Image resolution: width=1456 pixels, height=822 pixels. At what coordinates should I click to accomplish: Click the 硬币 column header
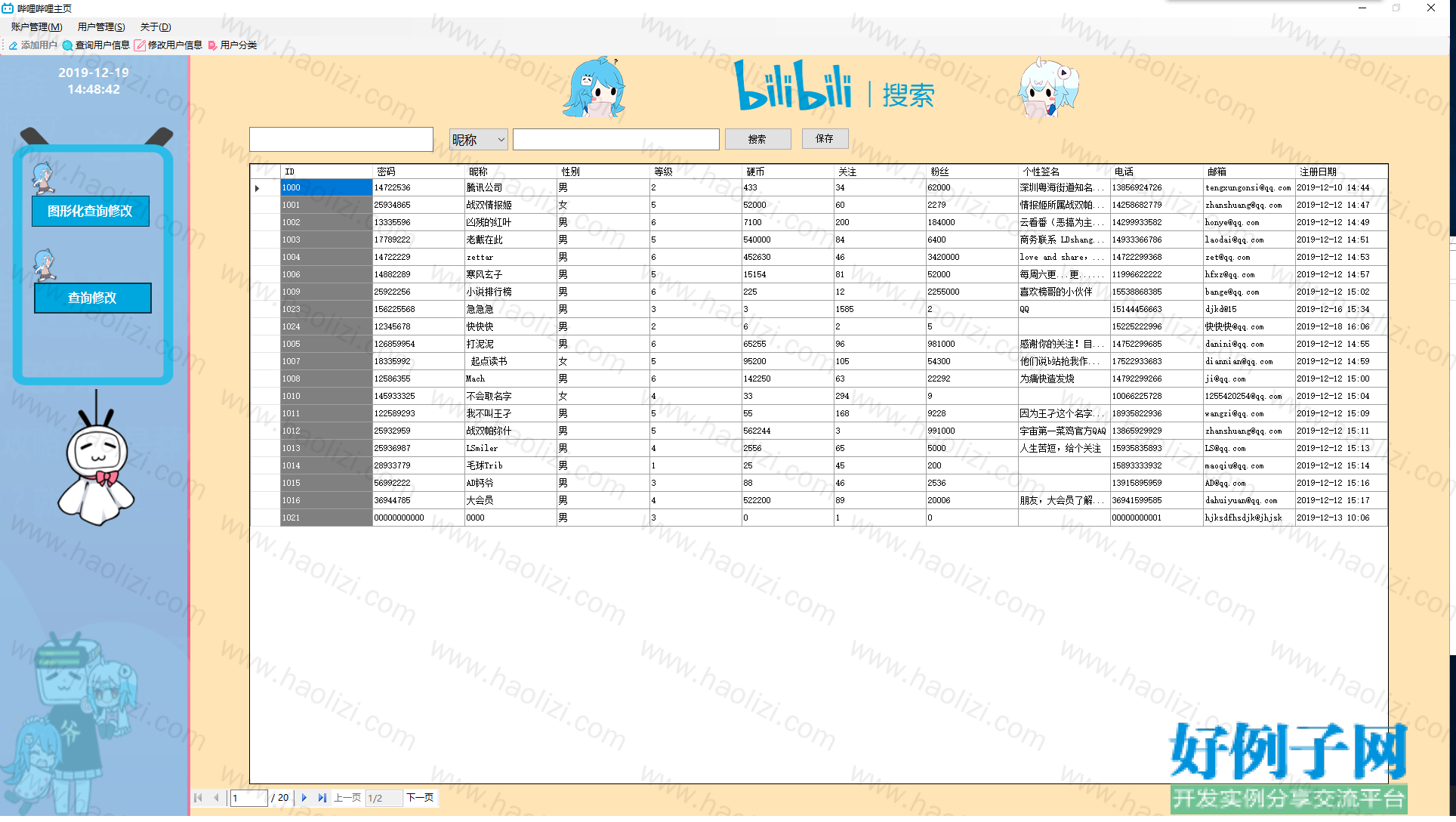pyautogui.click(x=787, y=172)
